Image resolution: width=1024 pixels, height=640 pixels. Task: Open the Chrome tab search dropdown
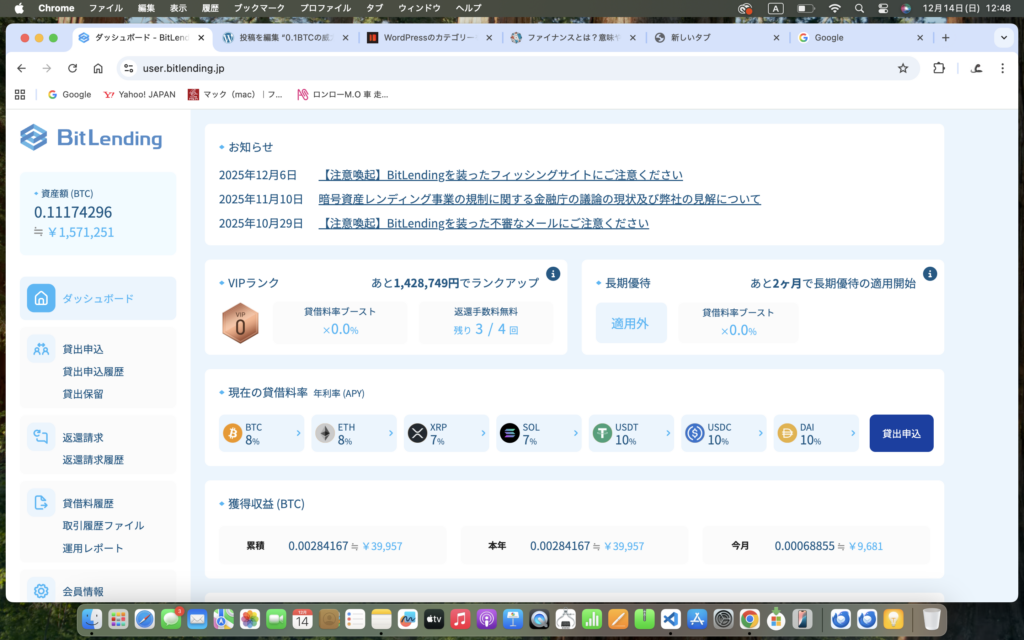coord(1003,38)
